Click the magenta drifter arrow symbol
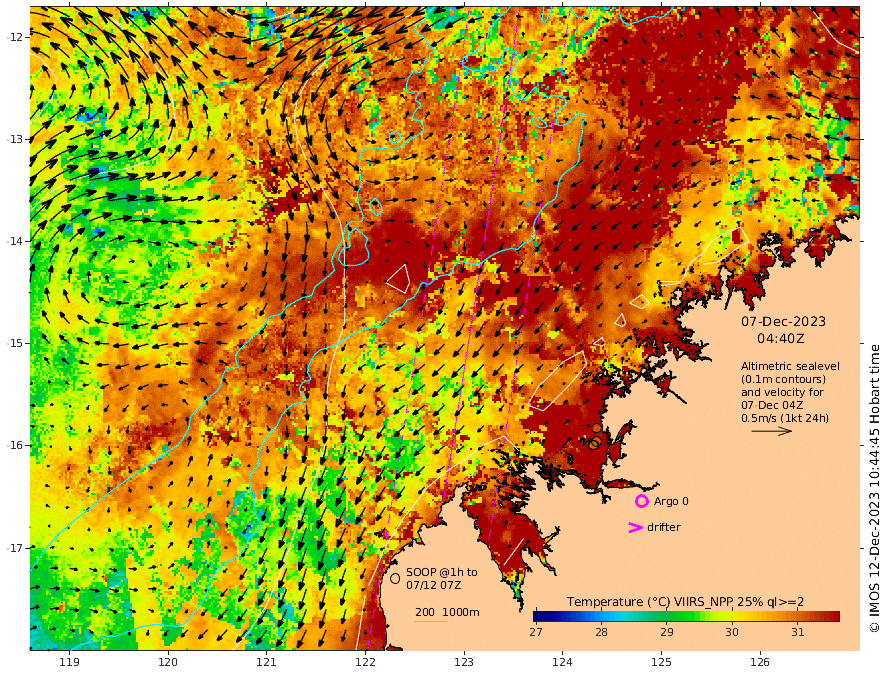880x680 pixels. click(x=635, y=527)
